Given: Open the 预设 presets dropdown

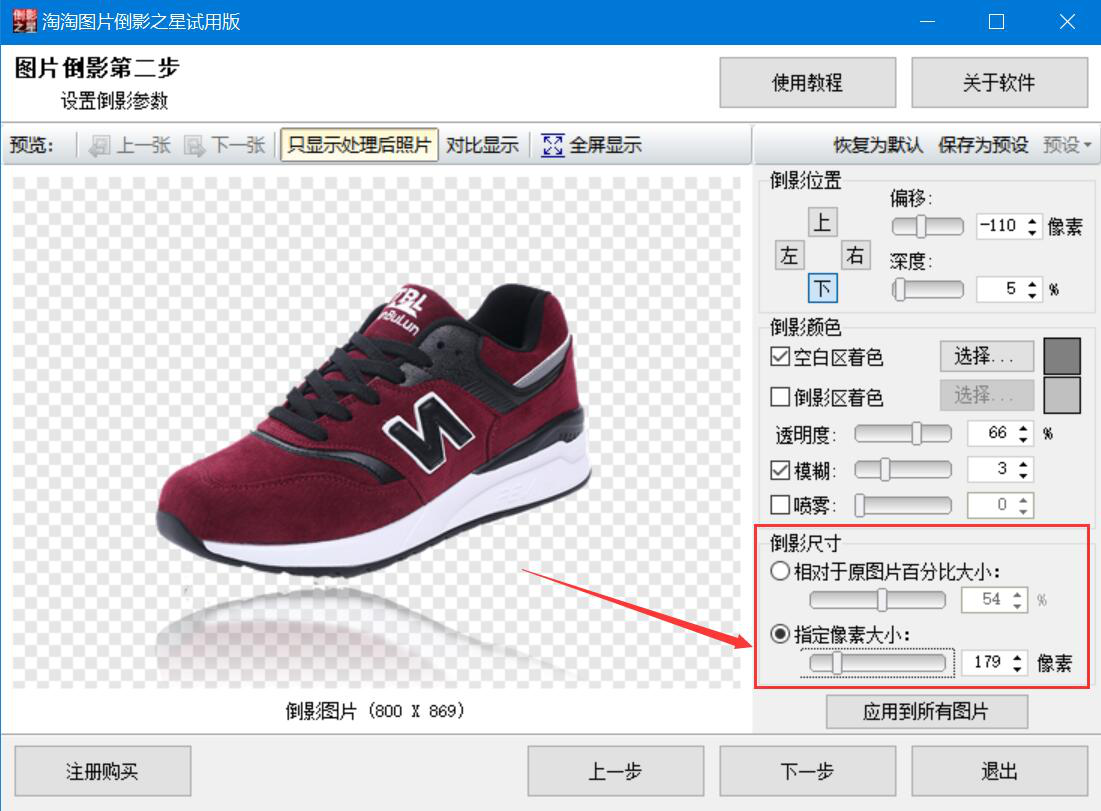Looking at the screenshot, I should (1067, 146).
